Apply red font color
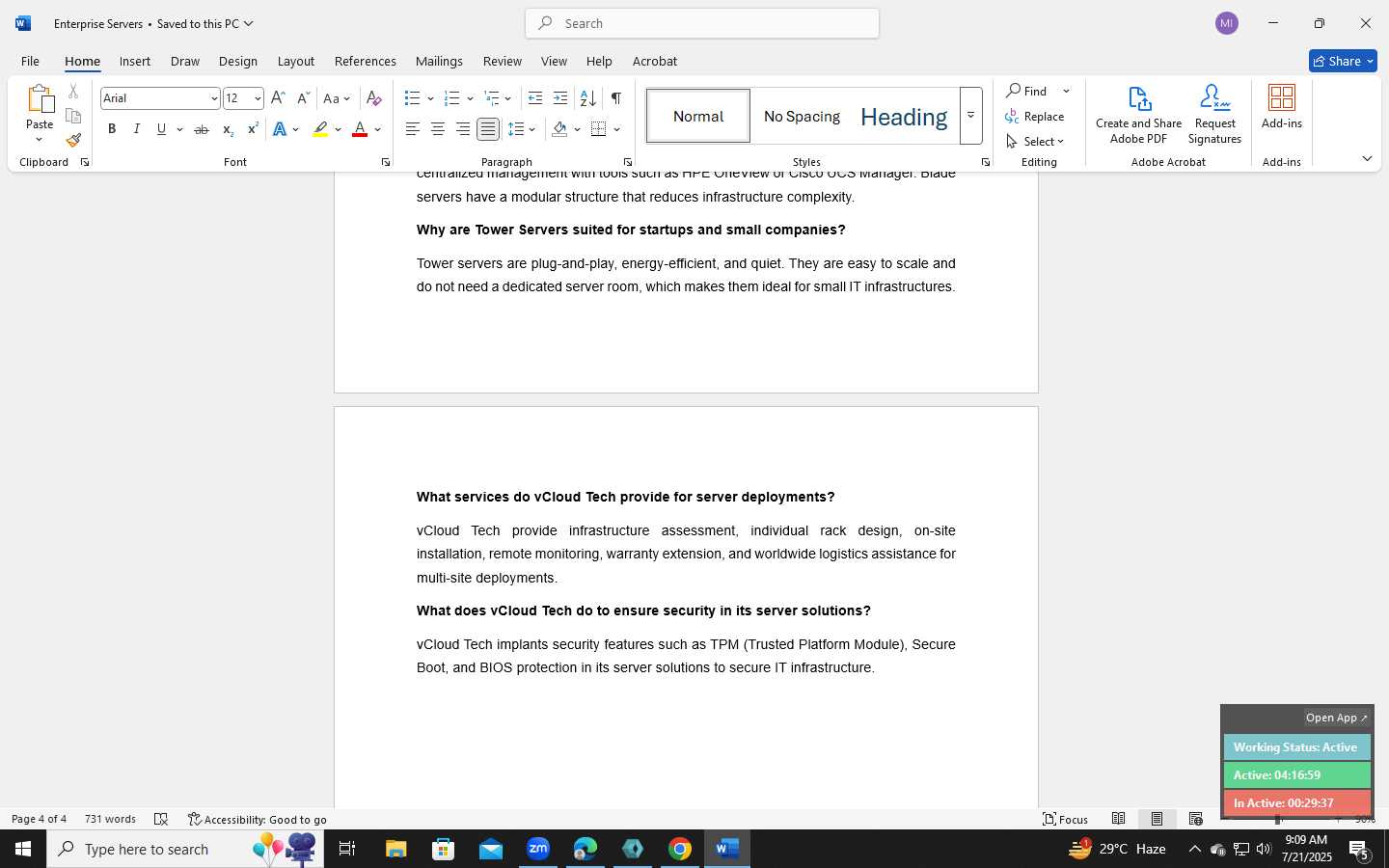1389x868 pixels. pos(360,129)
